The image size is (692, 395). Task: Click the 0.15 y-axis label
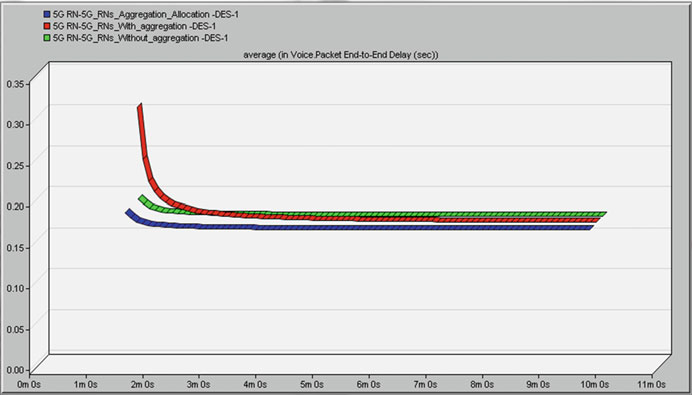point(15,248)
